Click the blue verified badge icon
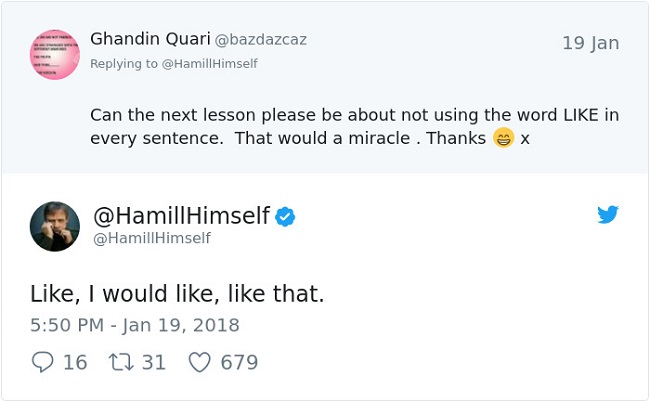Viewport: 650px width, 402px height. 285,216
